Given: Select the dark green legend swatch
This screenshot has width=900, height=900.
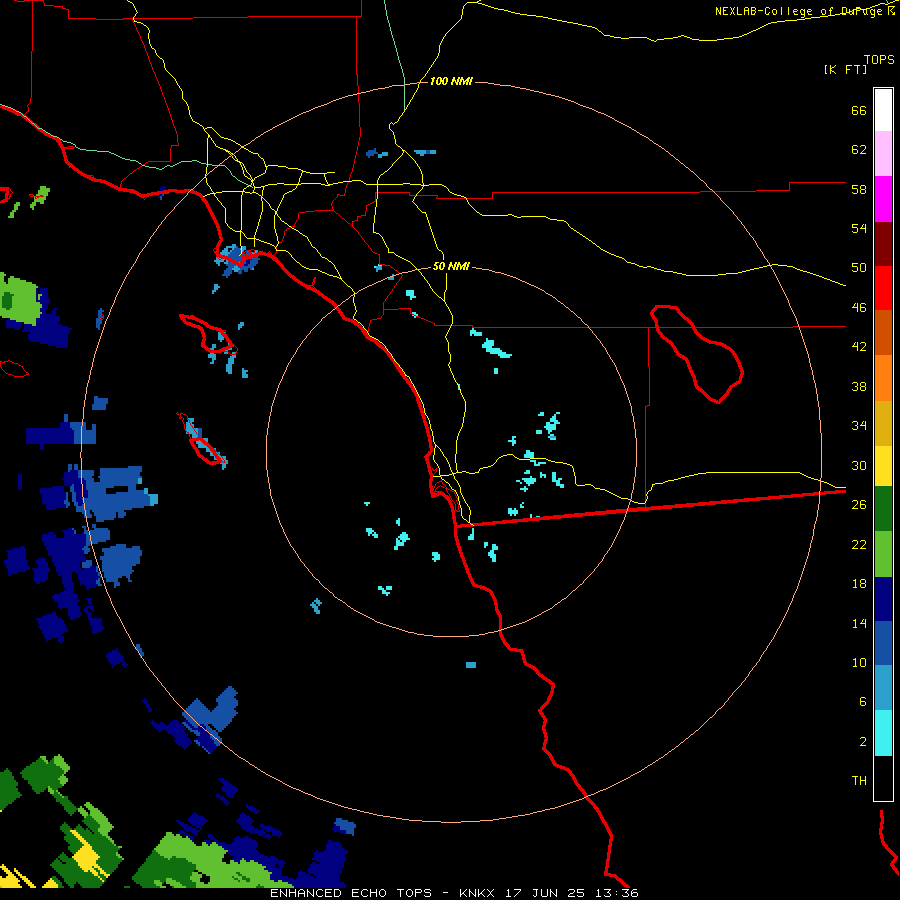Looking at the screenshot, I should pyautogui.click(x=883, y=509).
